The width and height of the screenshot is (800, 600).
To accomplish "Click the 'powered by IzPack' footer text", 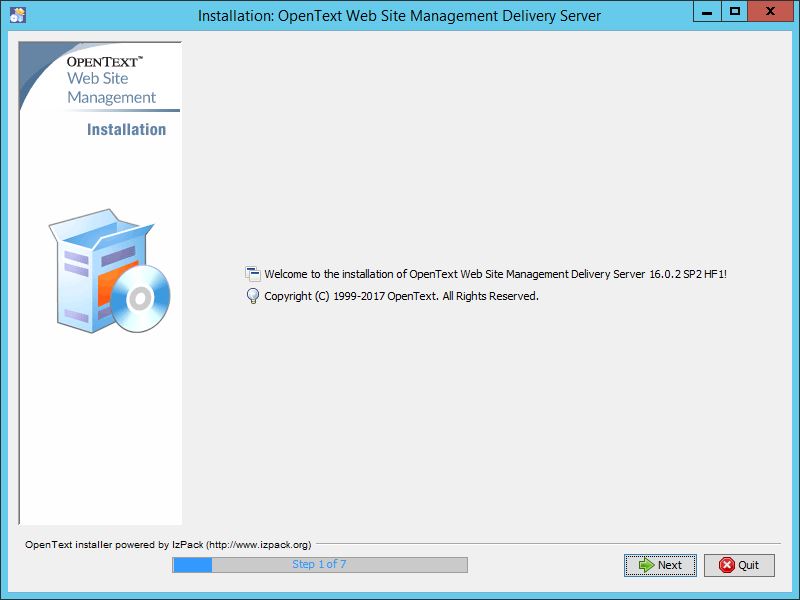I will pos(168,545).
